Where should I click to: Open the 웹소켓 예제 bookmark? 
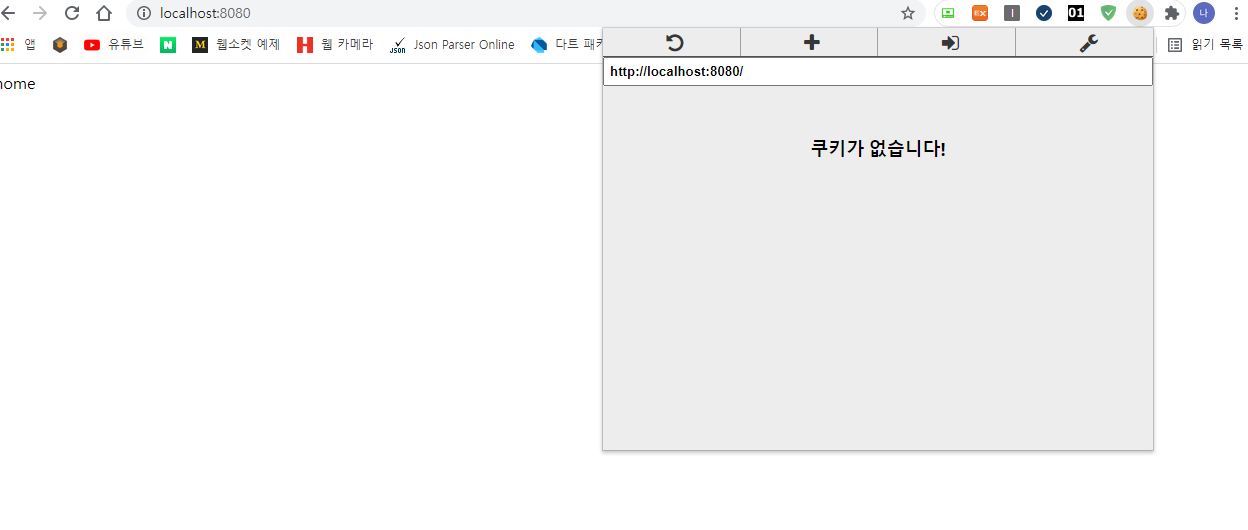[x=236, y=44]
